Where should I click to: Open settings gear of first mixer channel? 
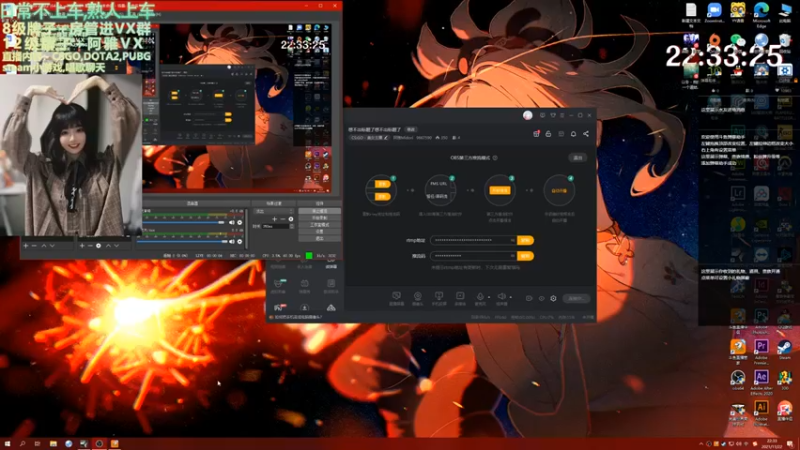pyautogui.click(x=239, y=222)
